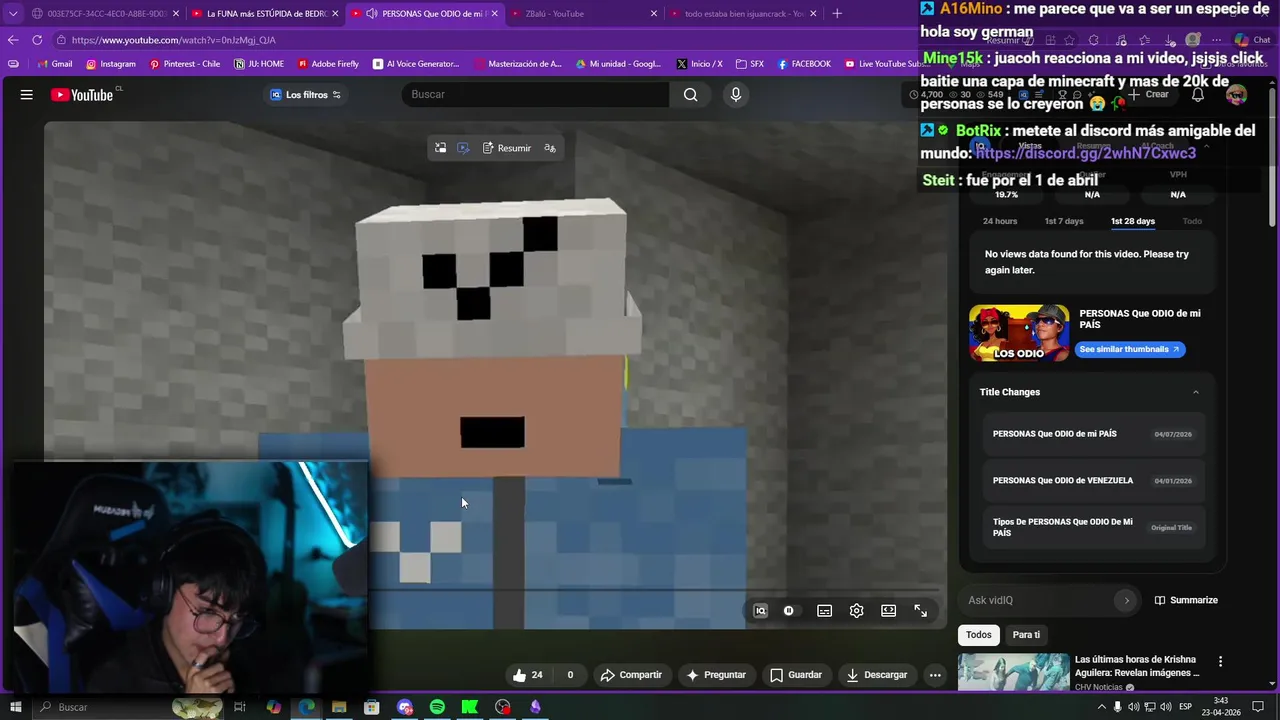Viewport: 1280px width, 720px height.
Task: Click the browser address bar URL
Action: (x=174, y=40)
